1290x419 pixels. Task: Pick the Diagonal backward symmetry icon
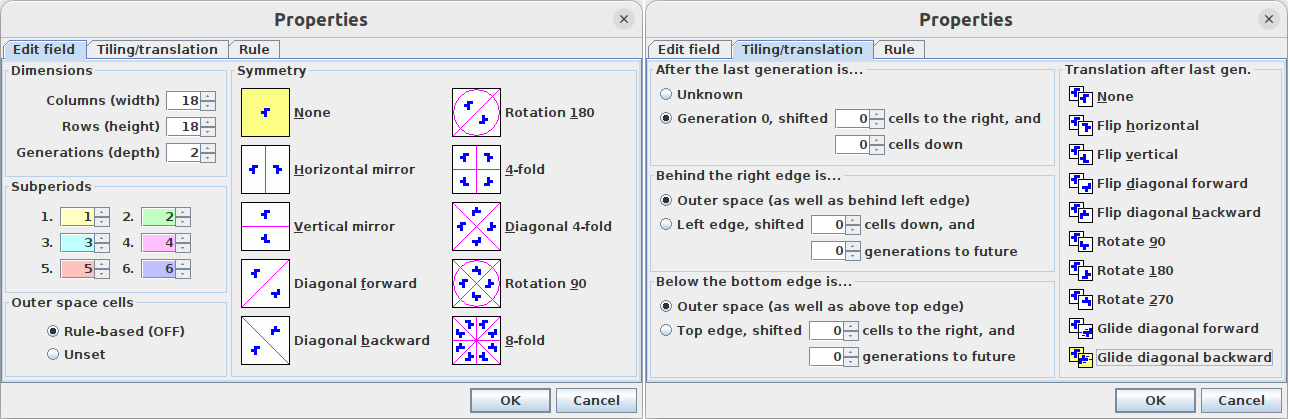tap(265, 340)
